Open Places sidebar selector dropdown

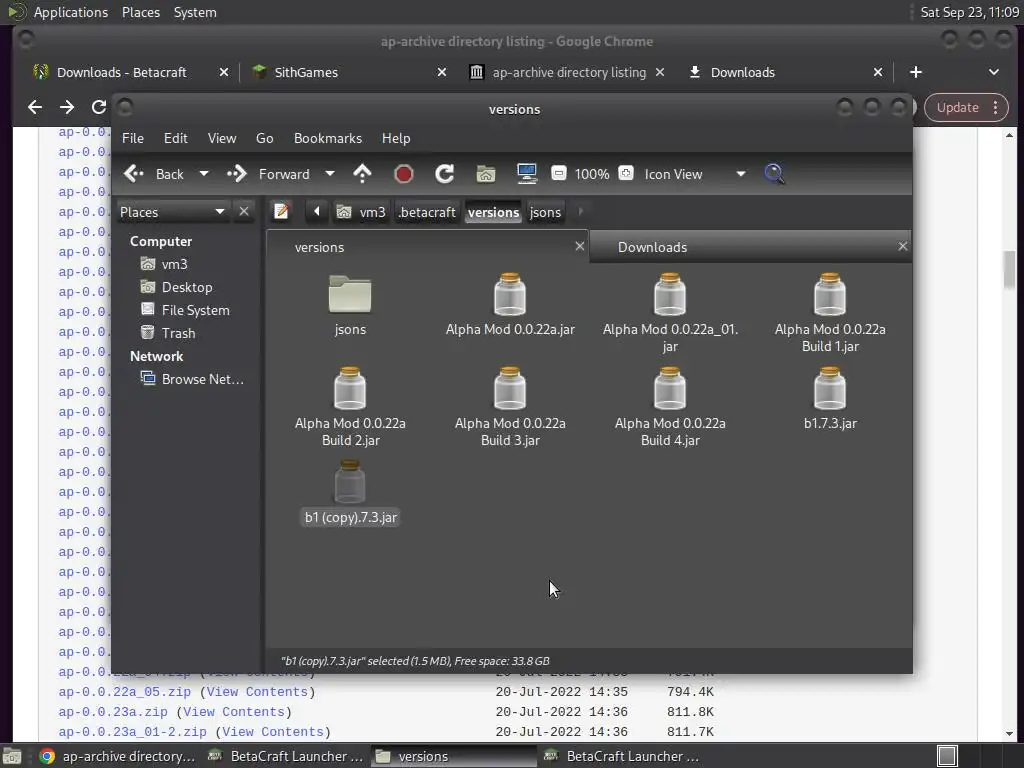pos(173,212)
